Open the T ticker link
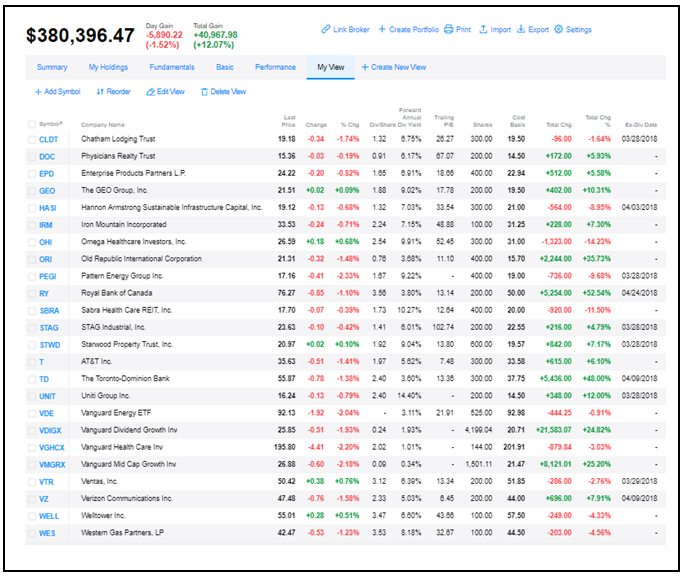 [42, 362]
